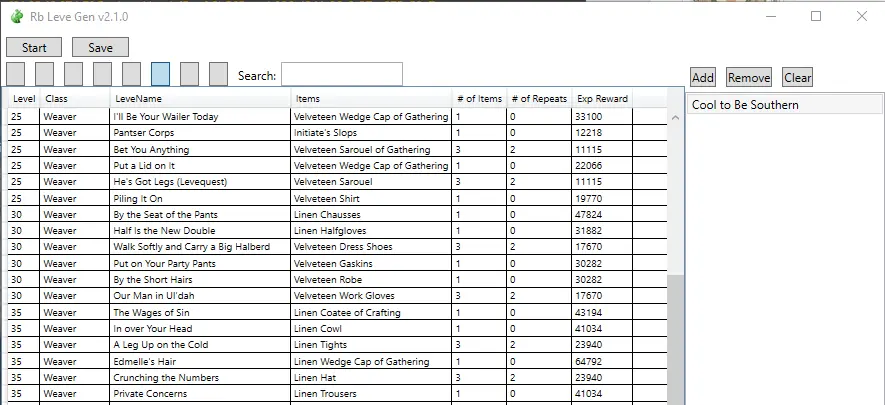This screenshot has height=405, width=885.
Task: Click the table's vertical scrollbar thumb
Action: pyautogui.click(x=676, y=340)
